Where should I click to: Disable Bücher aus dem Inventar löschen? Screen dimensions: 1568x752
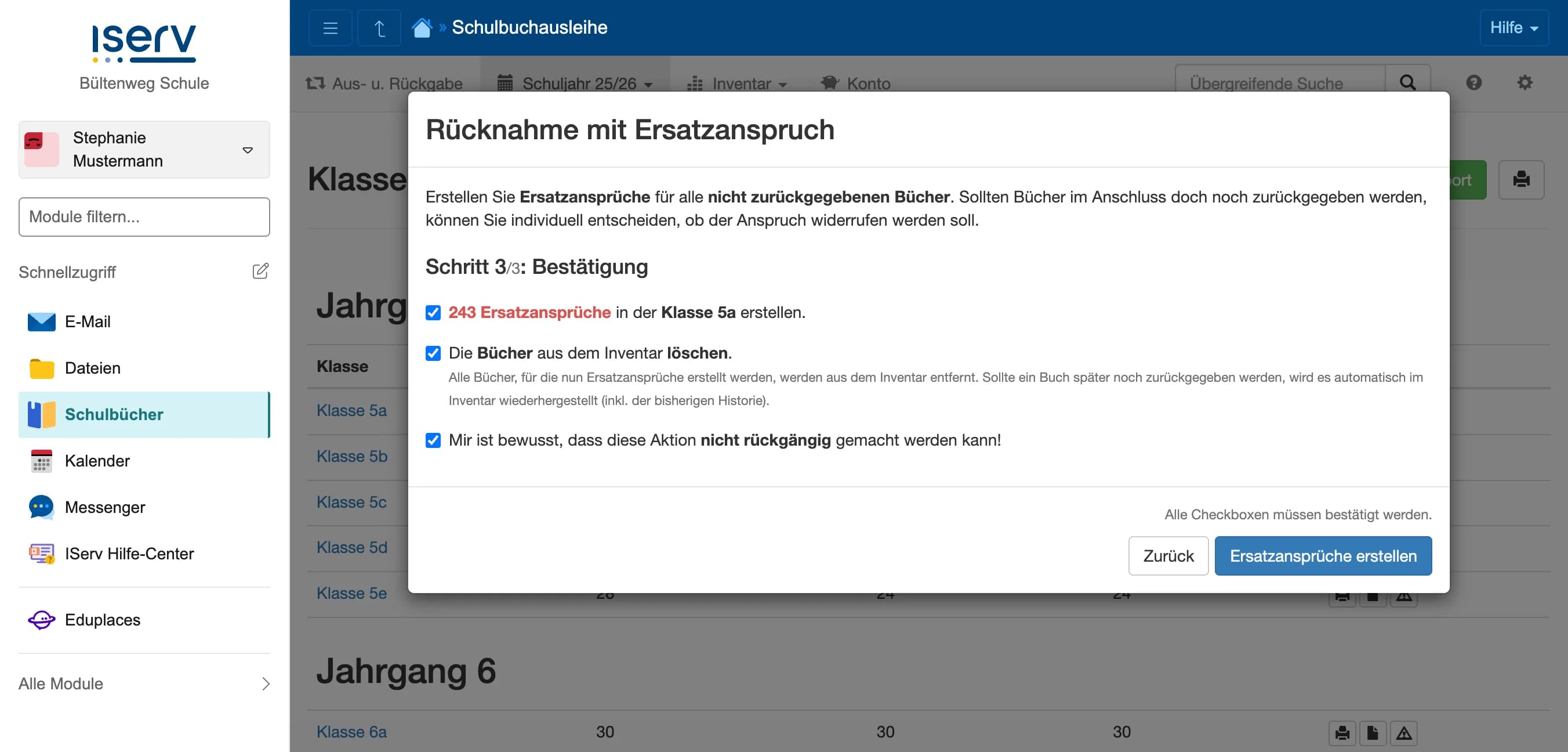click(433, 353)
